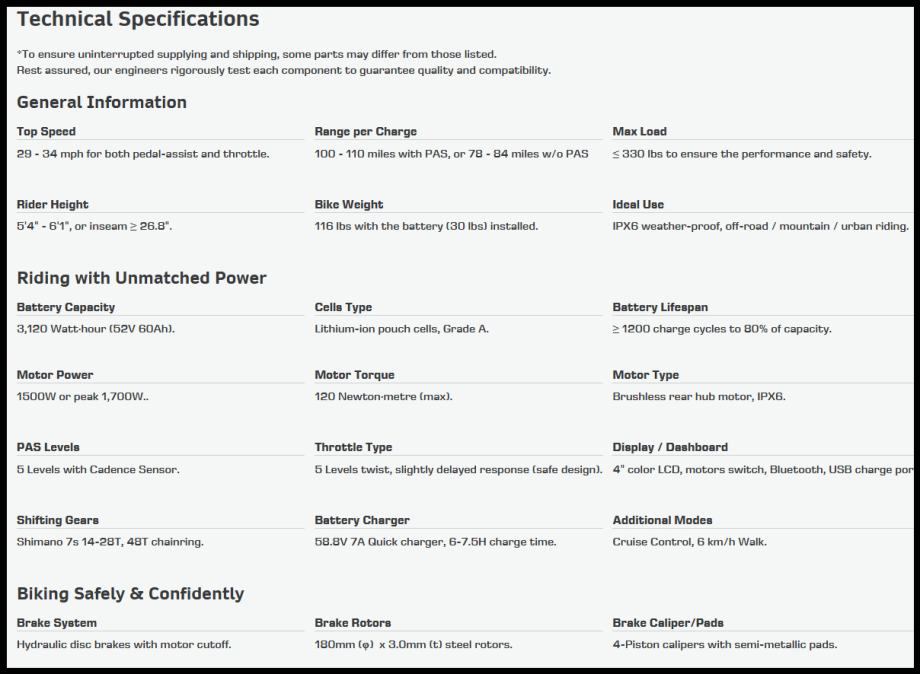Click the Motor Type label
The height and width of the screenshot is (674, 920).
[x=645, y=376]
